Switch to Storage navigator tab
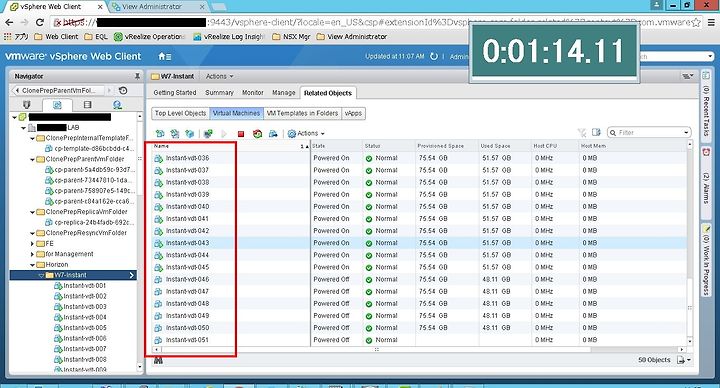 [x=87, y=105]
